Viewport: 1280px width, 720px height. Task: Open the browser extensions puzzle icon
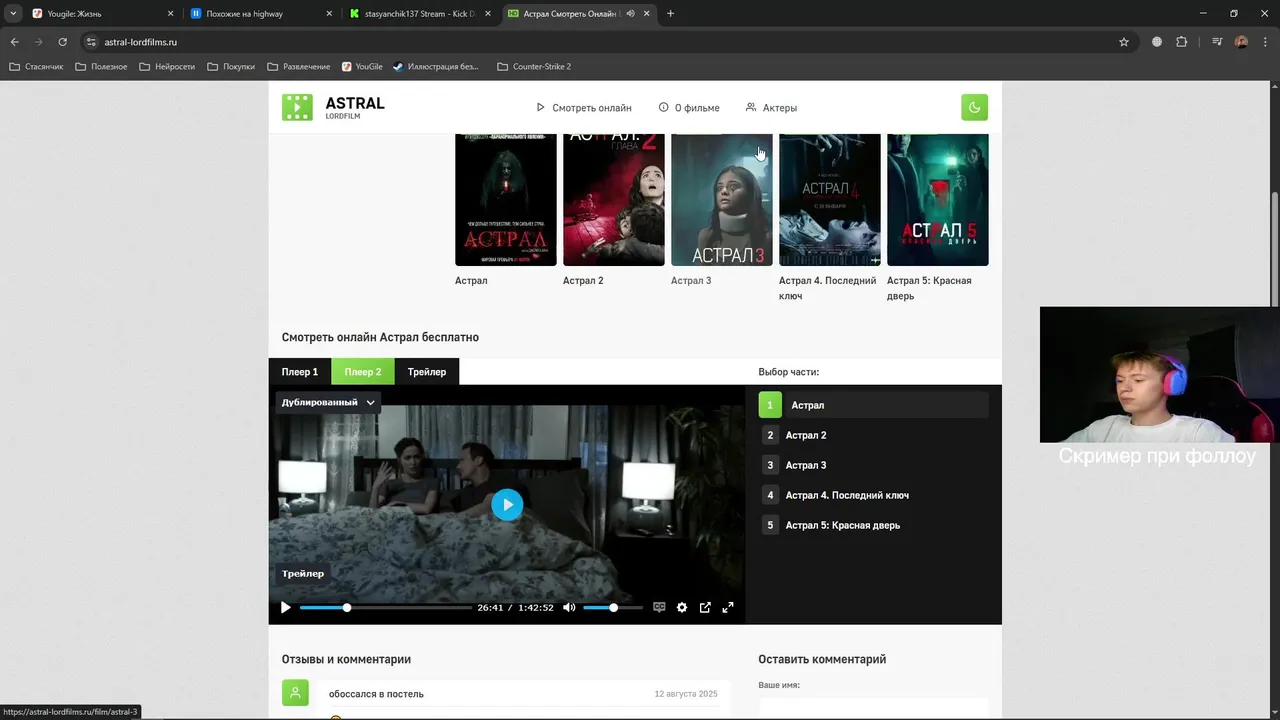tap(1182, 42)
